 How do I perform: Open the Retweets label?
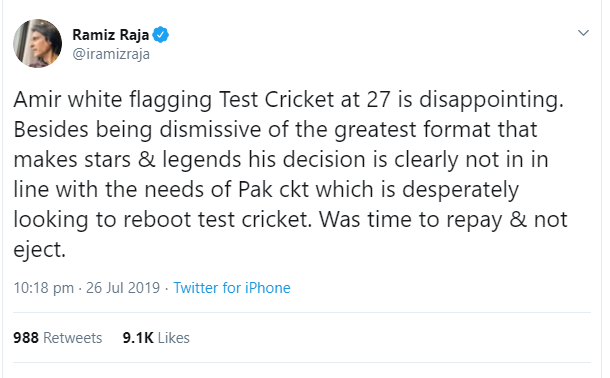(72, 338)
